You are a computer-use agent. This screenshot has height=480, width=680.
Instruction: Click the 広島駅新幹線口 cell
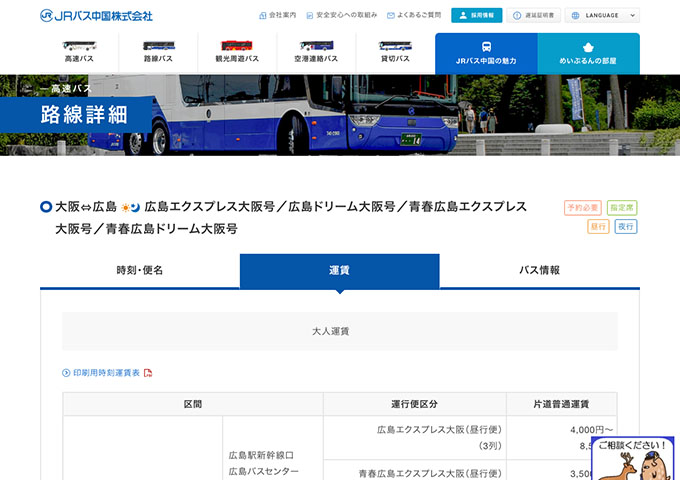[261, 455]
